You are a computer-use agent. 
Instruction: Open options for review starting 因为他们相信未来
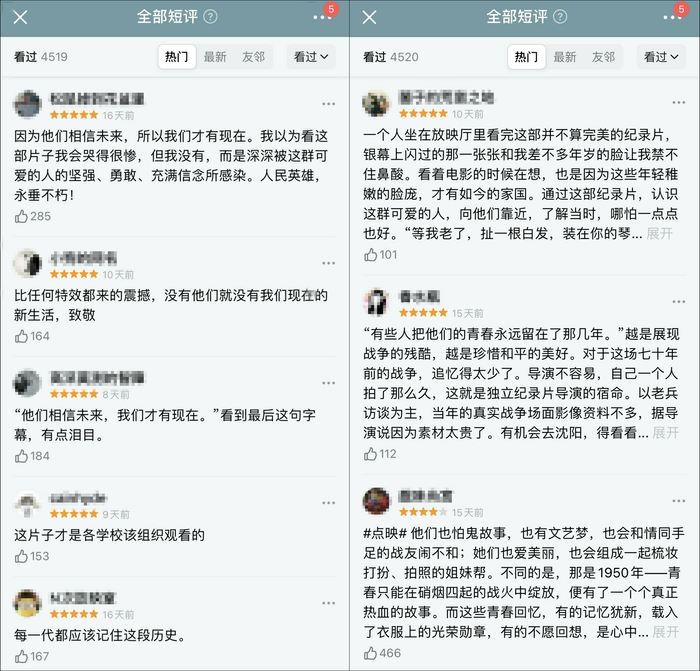(329, 104)
